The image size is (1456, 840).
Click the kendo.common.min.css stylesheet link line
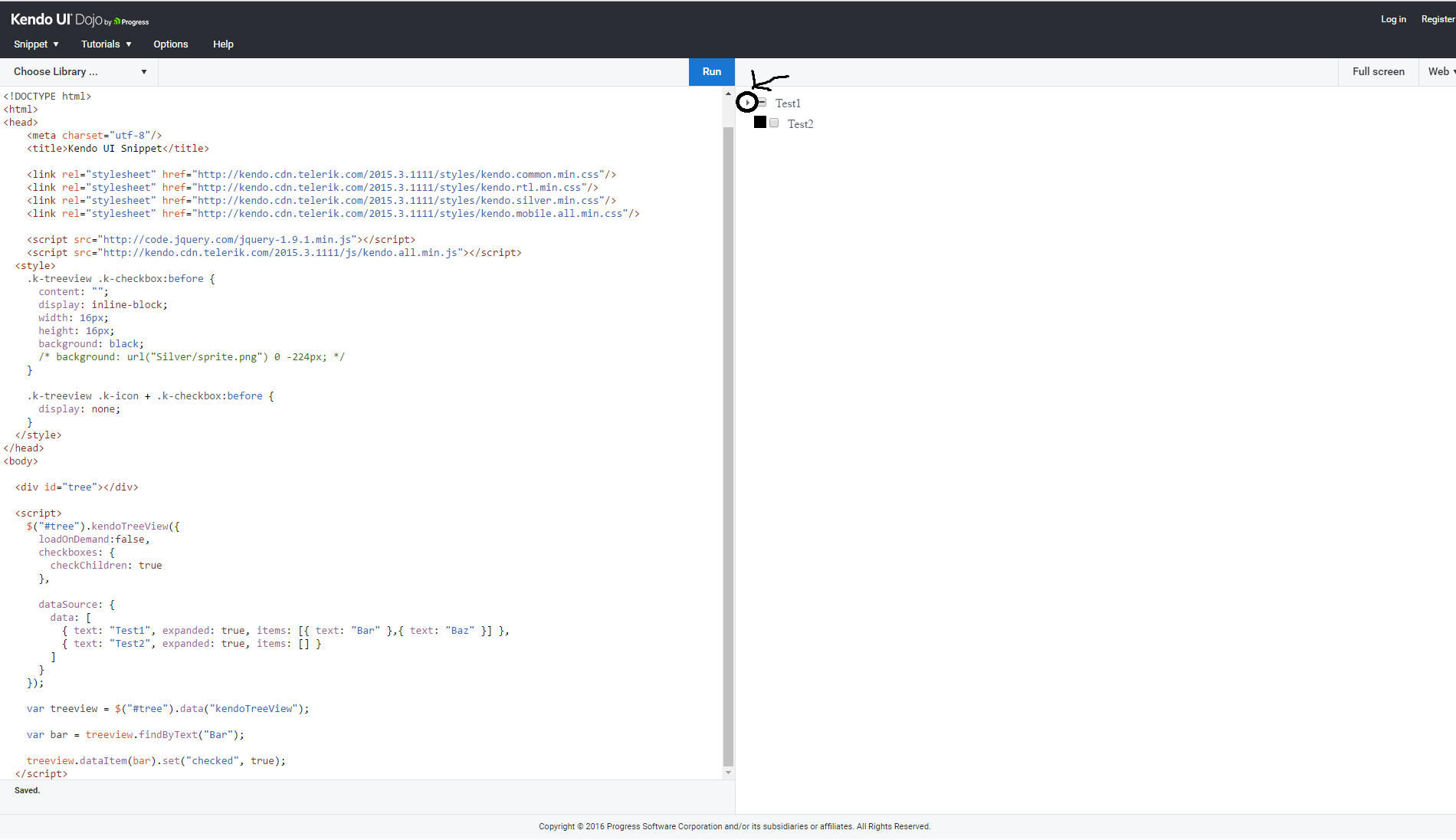click(x=322, y=175)
